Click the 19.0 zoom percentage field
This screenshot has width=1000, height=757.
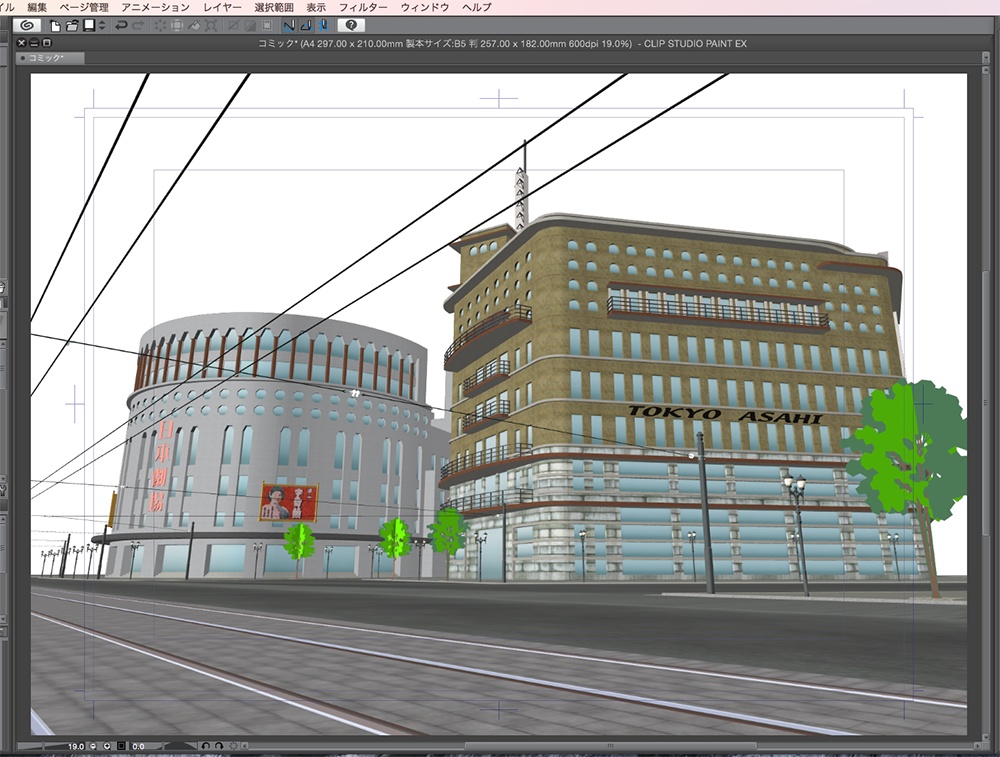[x=76, y=746]
